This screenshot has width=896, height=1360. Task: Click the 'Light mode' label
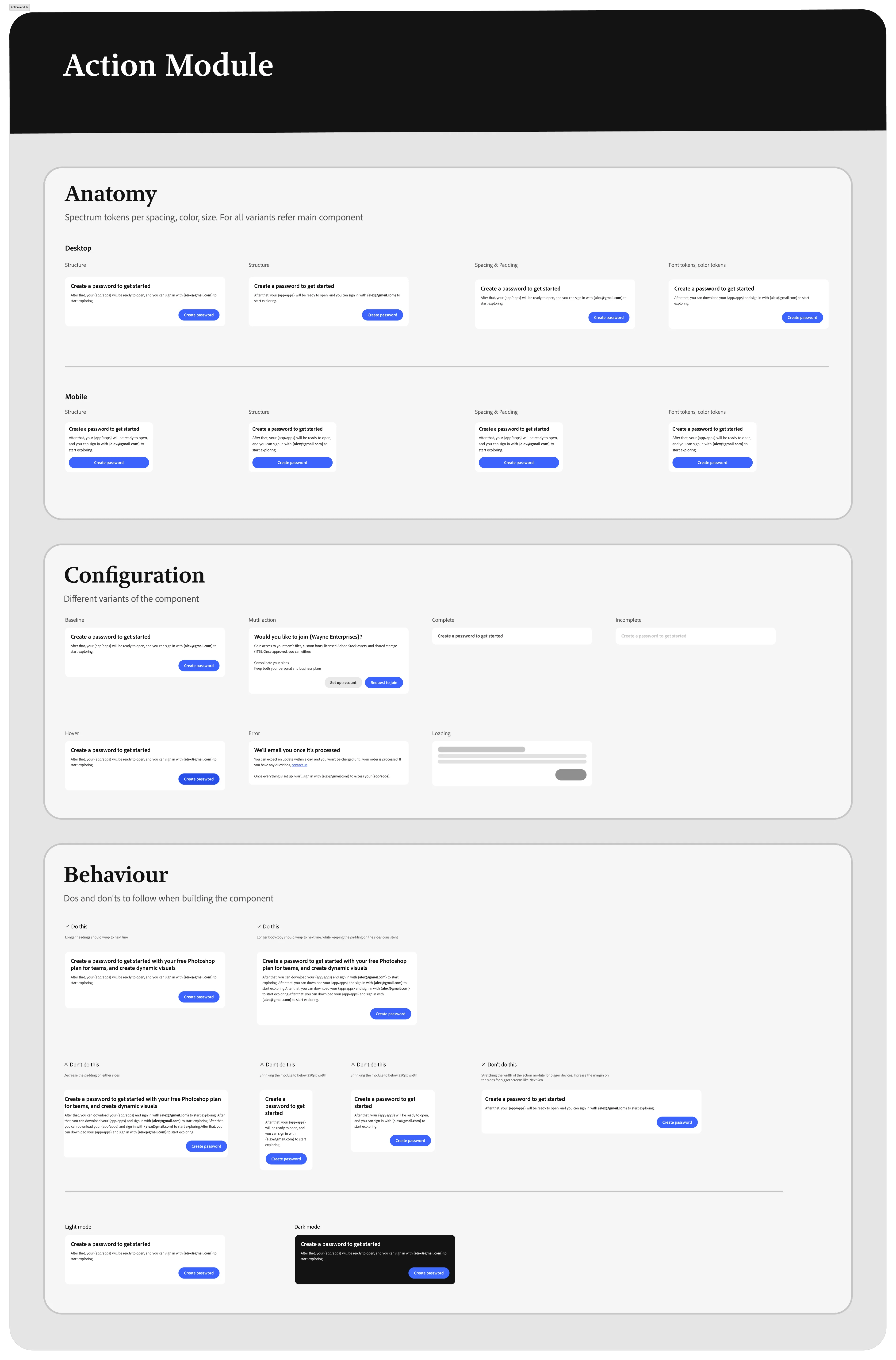pyautogui.click(x=78, y=1227)
